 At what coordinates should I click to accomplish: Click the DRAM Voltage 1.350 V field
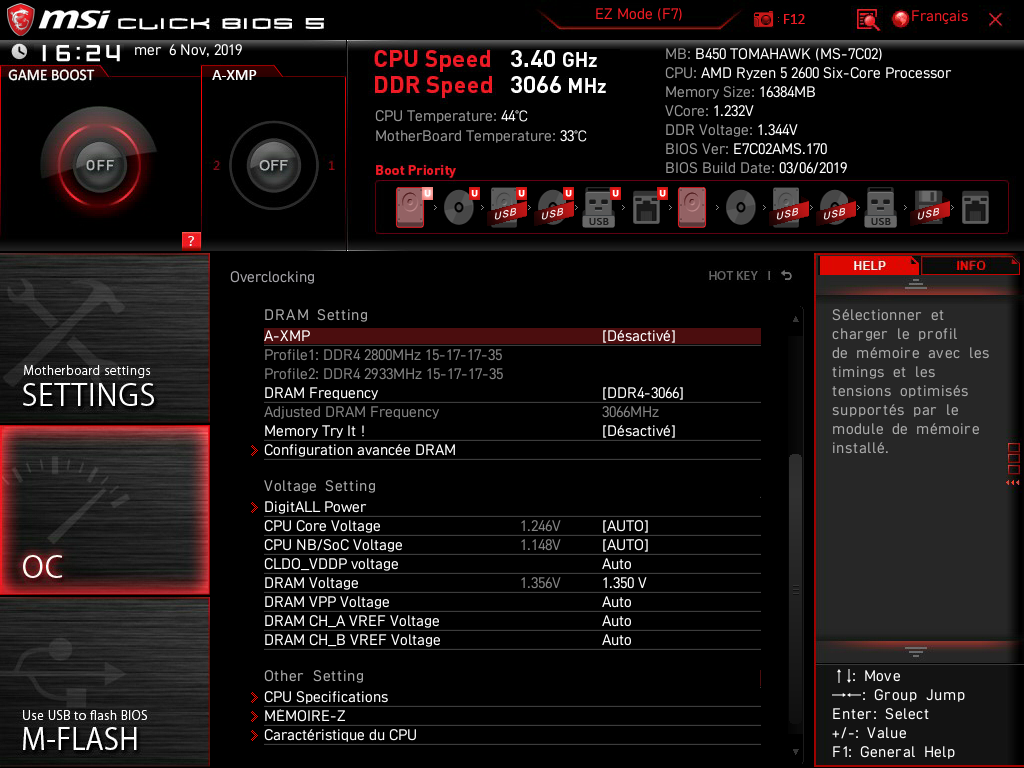pyautogui.click(x=624, y=583)
